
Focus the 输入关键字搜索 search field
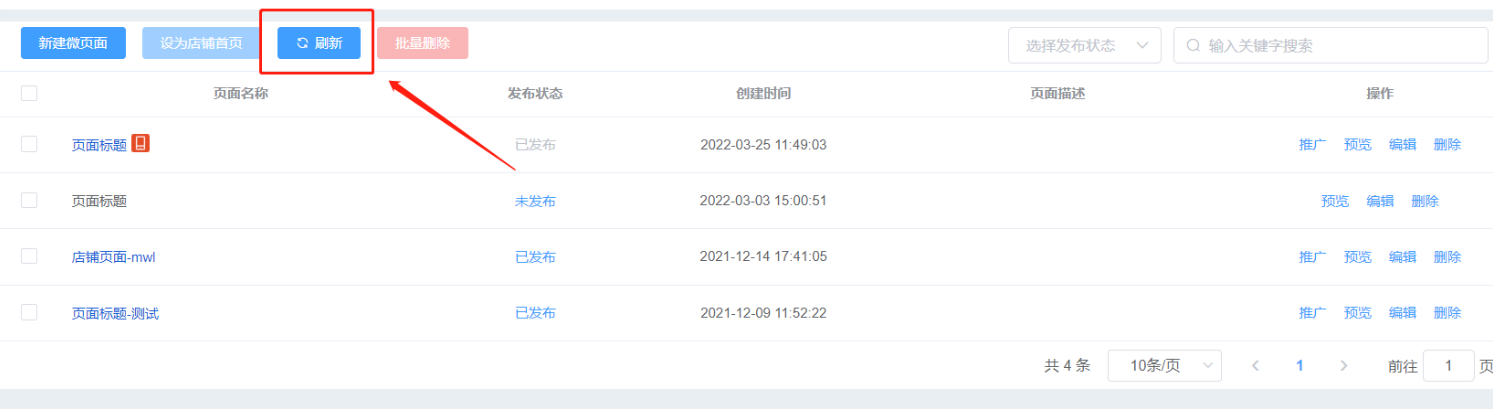1332,45
